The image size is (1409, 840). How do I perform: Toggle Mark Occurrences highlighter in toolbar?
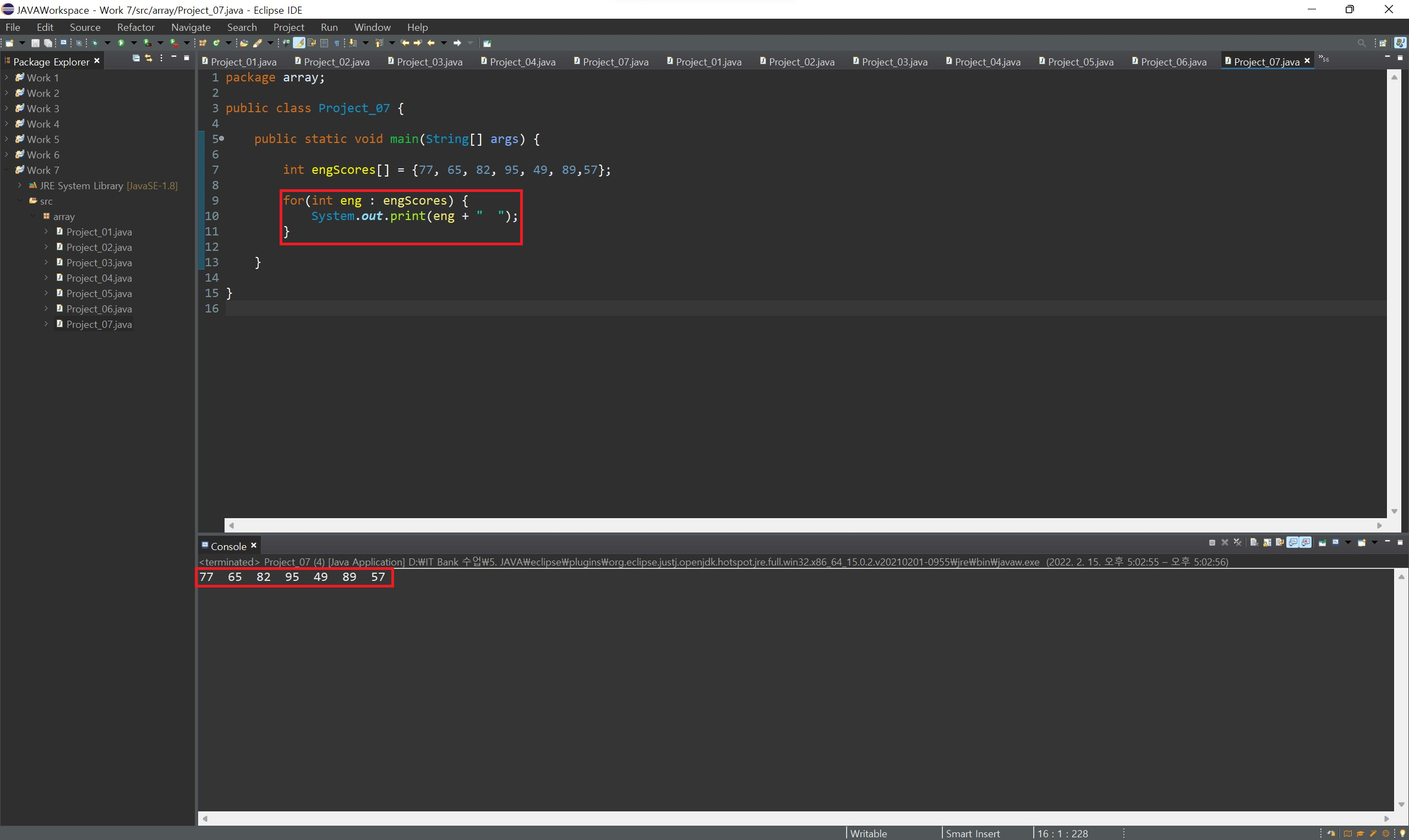[x=299, y=43]
